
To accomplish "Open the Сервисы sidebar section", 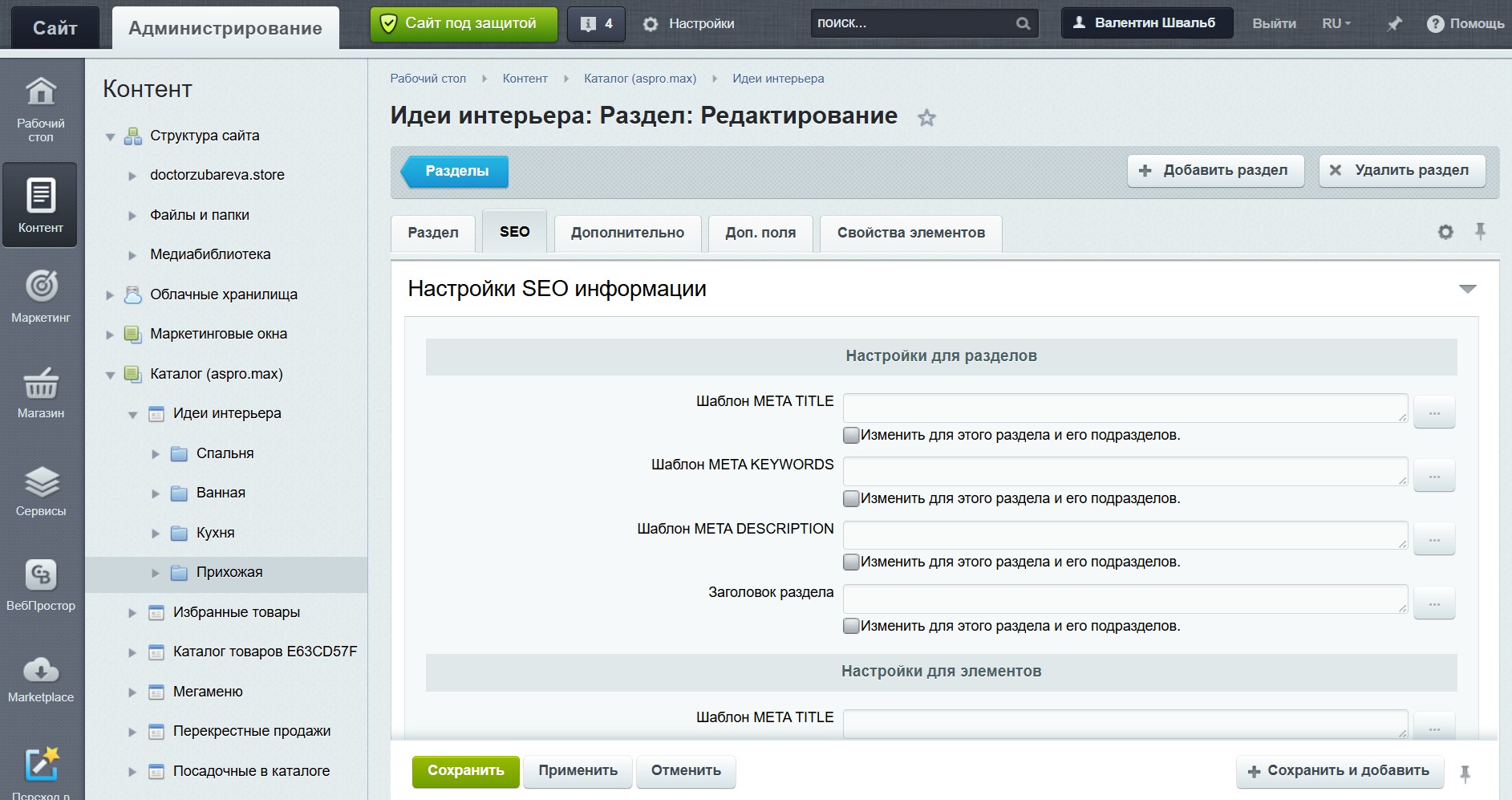I will [41, 491].
